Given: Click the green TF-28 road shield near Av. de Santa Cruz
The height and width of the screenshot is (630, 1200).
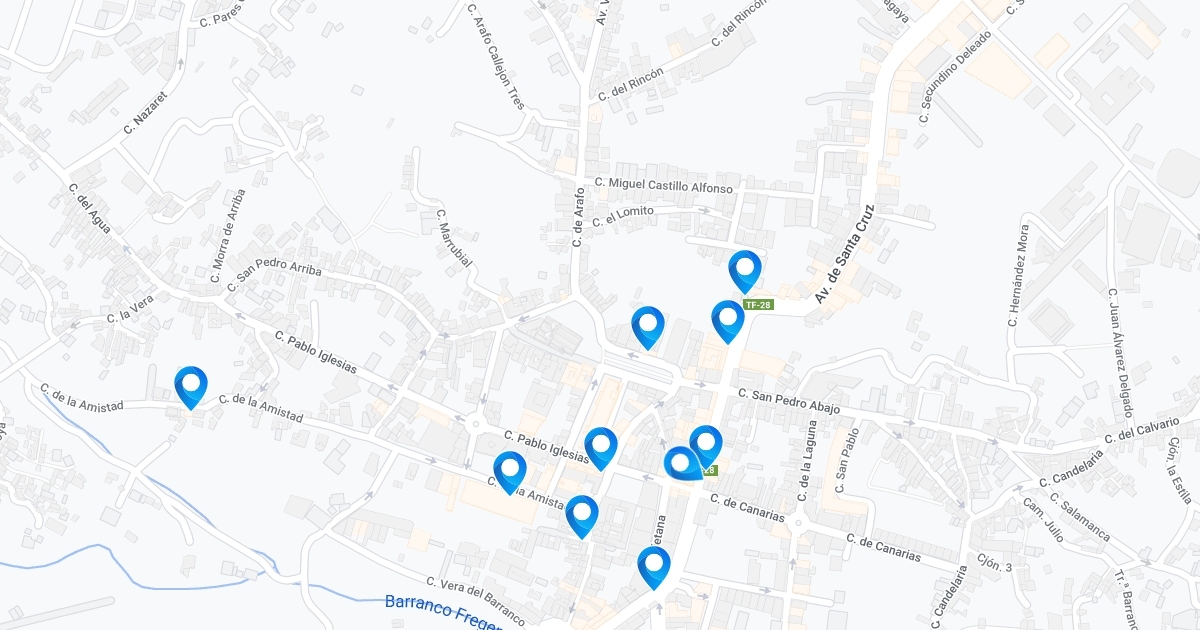Looking at the screenshot, I should point(759,304).
